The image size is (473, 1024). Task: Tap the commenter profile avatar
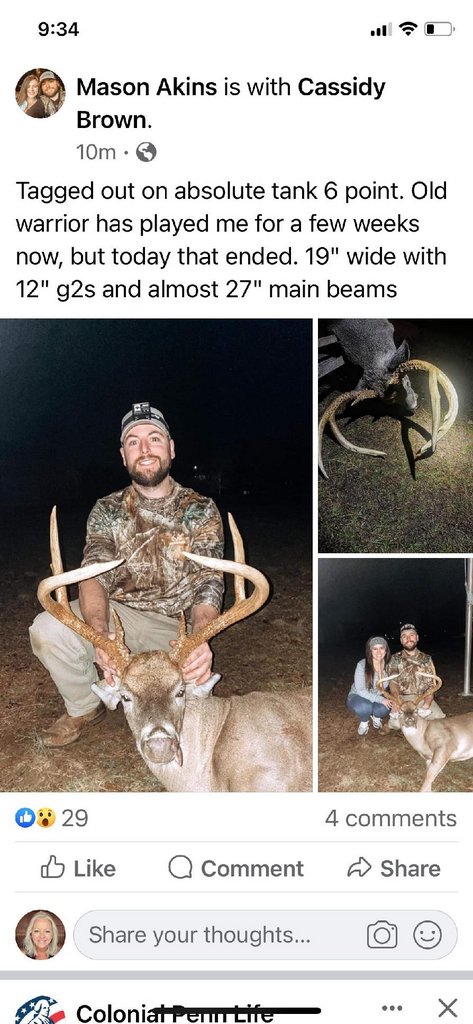pyautogui.click(x=41, y=935)
